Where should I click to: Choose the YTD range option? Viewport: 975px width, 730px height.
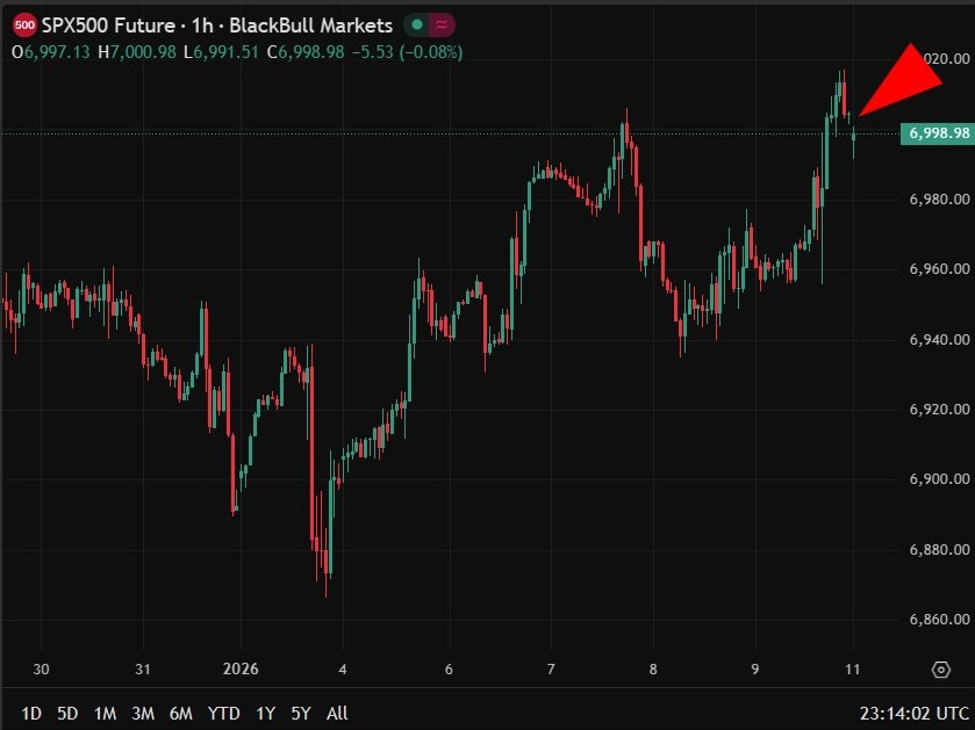[x=223, y=713]
